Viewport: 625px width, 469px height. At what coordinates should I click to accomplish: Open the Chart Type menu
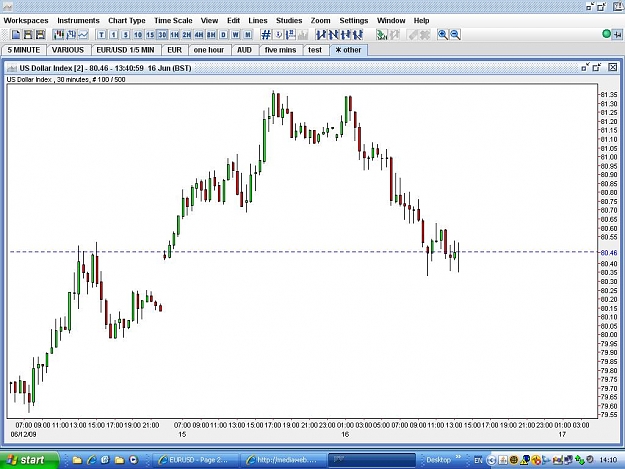[x=127, y=20]
